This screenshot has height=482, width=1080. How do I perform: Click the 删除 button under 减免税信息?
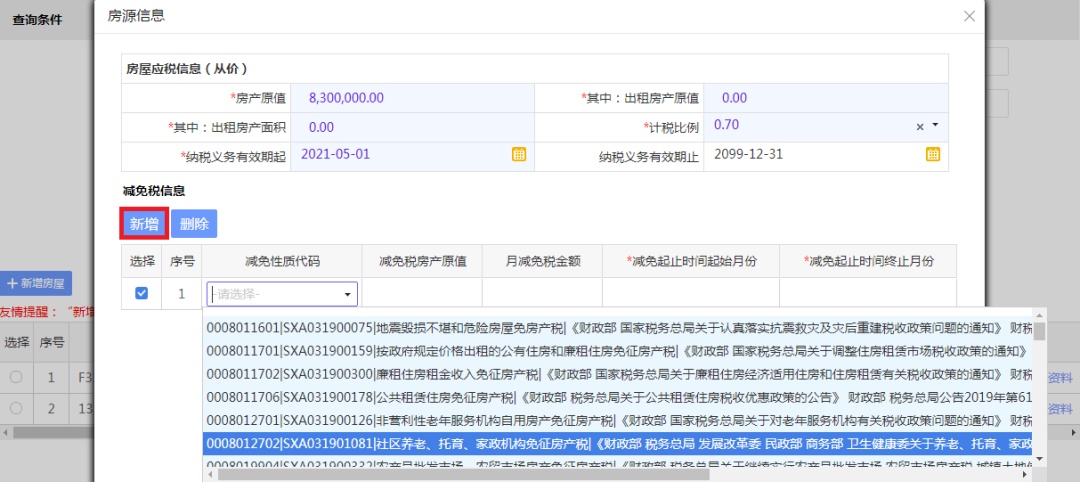click(x=194, y=224)
